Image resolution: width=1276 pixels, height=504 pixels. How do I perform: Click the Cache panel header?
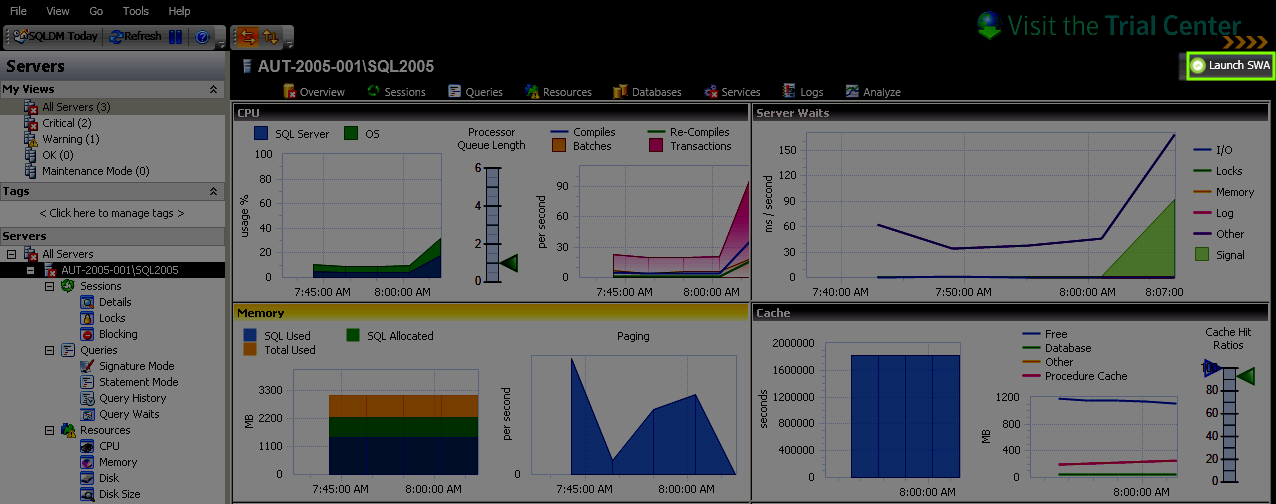click(x=1012, y=313)
